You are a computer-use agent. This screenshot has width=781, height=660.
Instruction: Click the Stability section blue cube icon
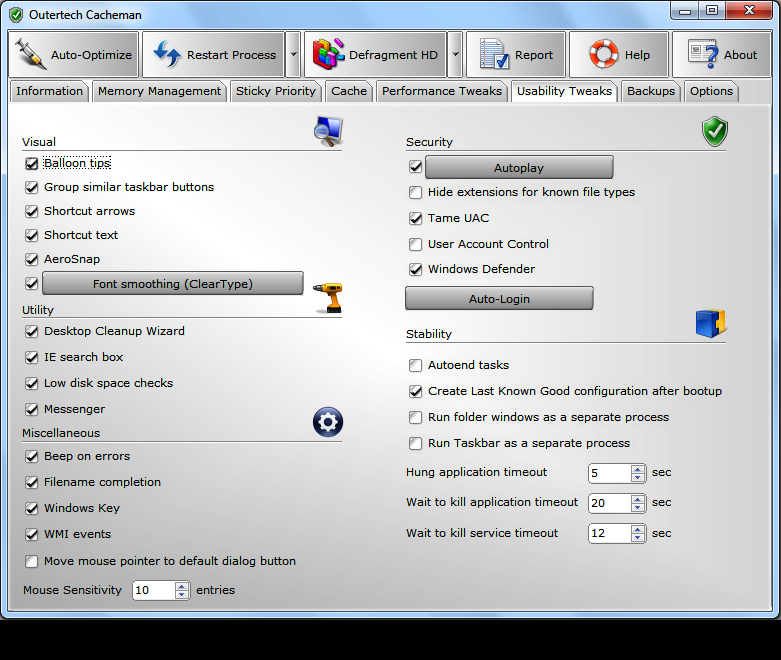coord(711,323)
